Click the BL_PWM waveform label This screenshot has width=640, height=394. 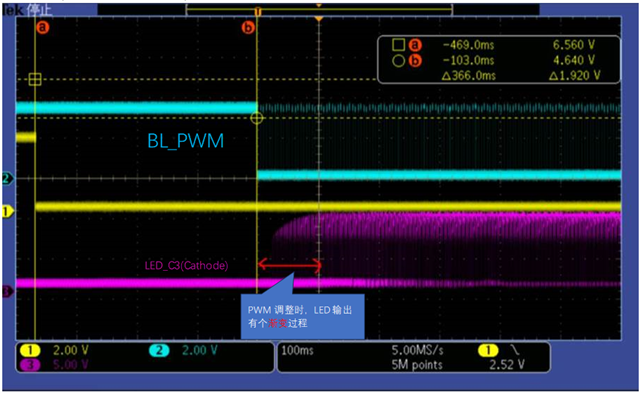coord(186,141)
